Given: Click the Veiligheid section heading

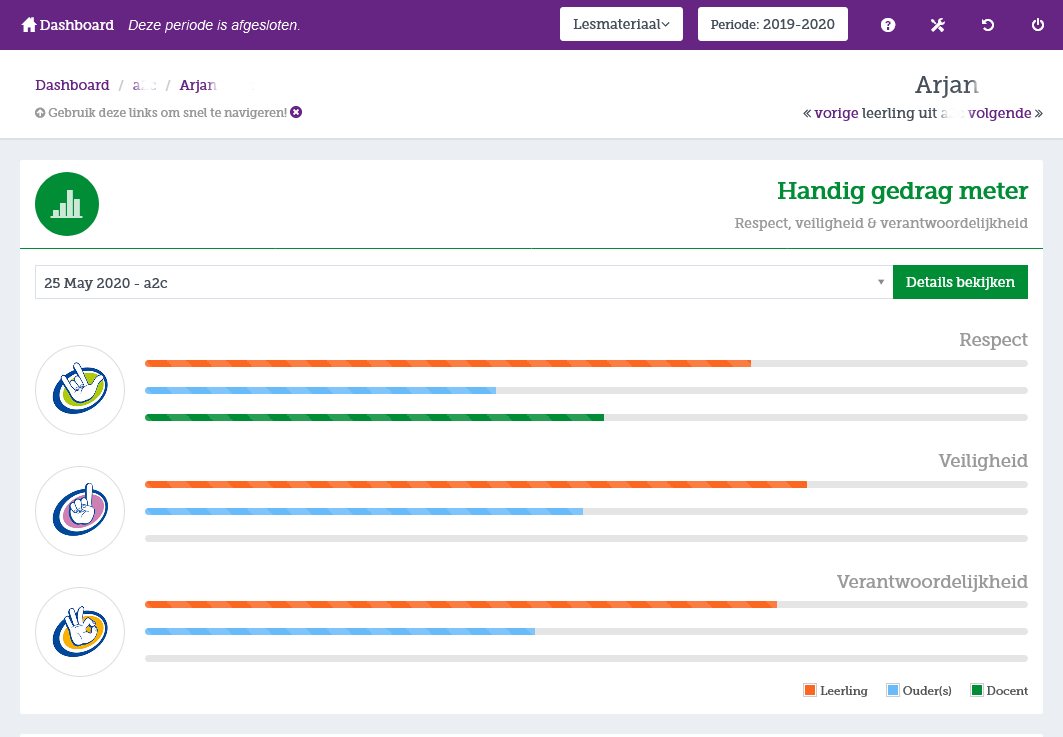Looking at the screenshot, I should [x=983, y=461].
